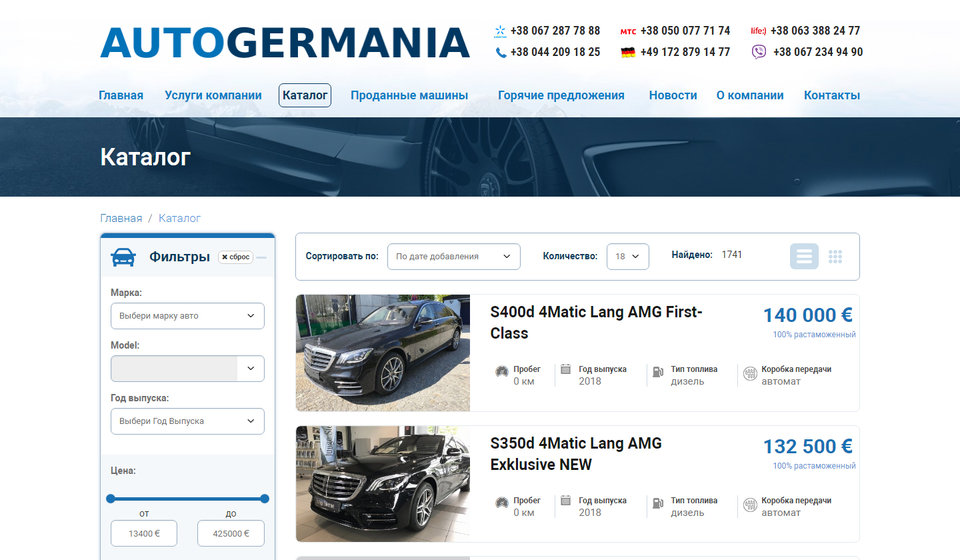Viewport: 960px width, 560px height.
Task: Click the found count 1741
Action: pyautogui.click(x=732, y=255)
